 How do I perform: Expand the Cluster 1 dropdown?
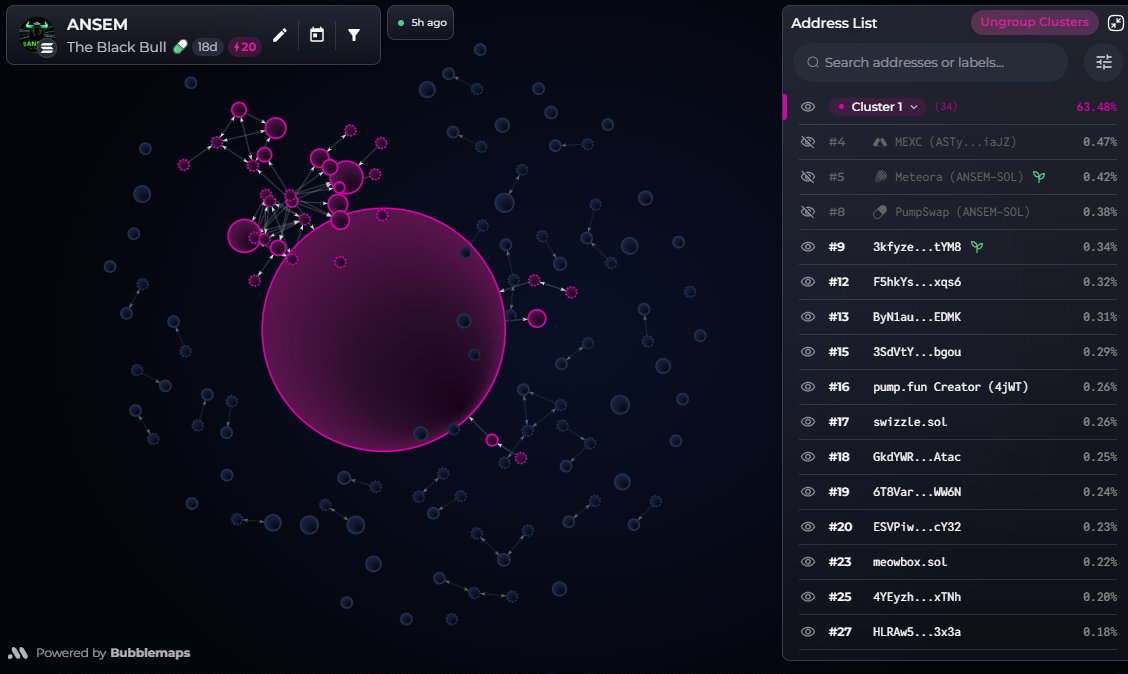pos(878,106)
